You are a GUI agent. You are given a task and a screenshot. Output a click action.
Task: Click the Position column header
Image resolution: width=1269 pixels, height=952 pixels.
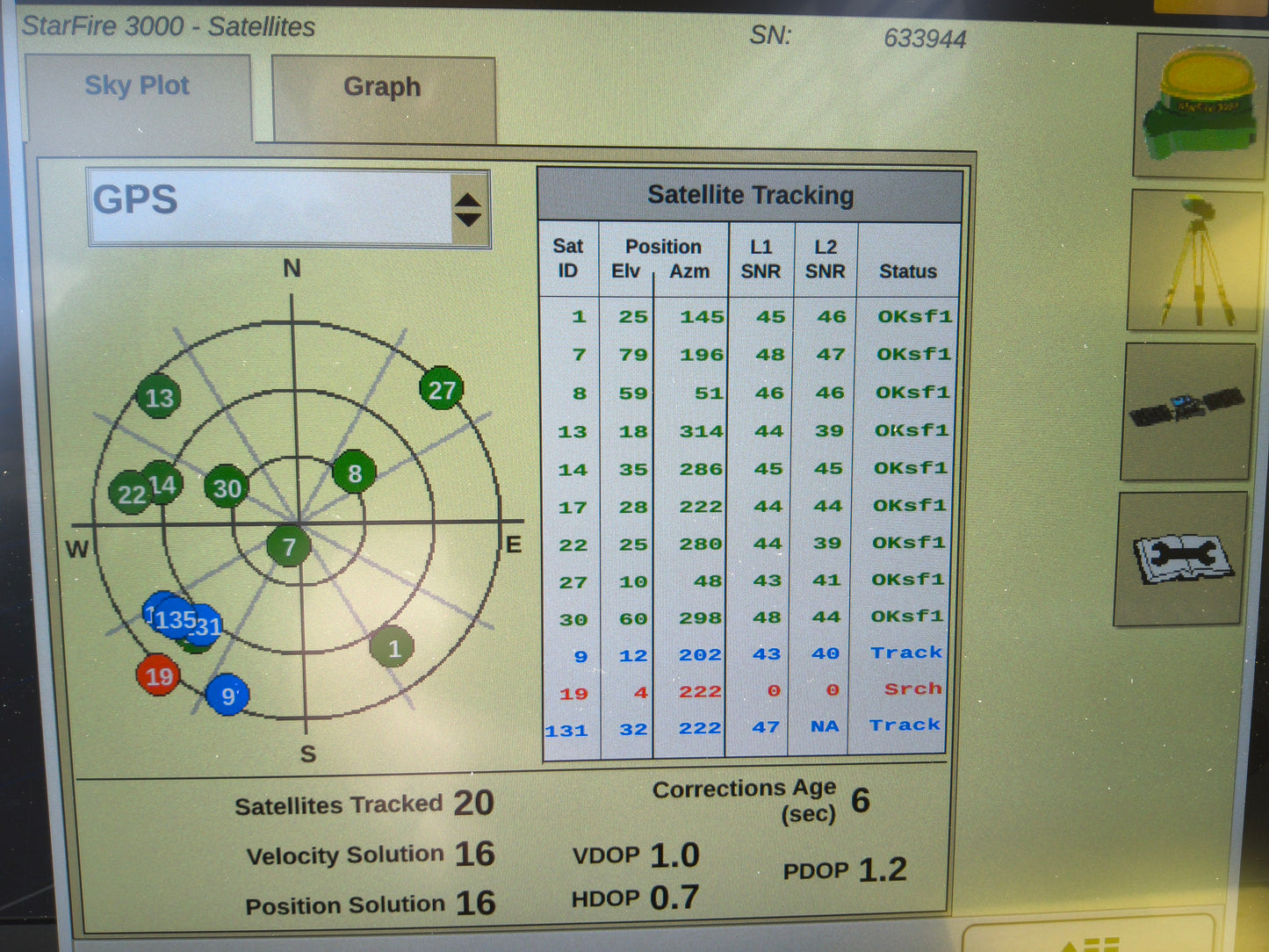[x=663, y=247]
